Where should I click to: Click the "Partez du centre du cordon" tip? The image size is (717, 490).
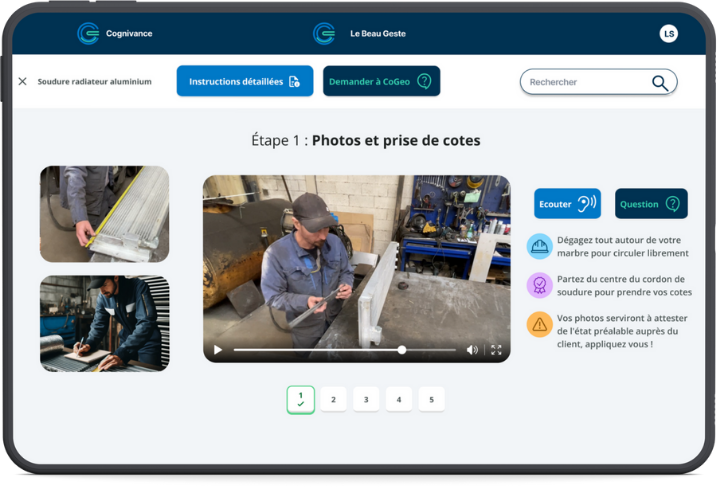624,285
